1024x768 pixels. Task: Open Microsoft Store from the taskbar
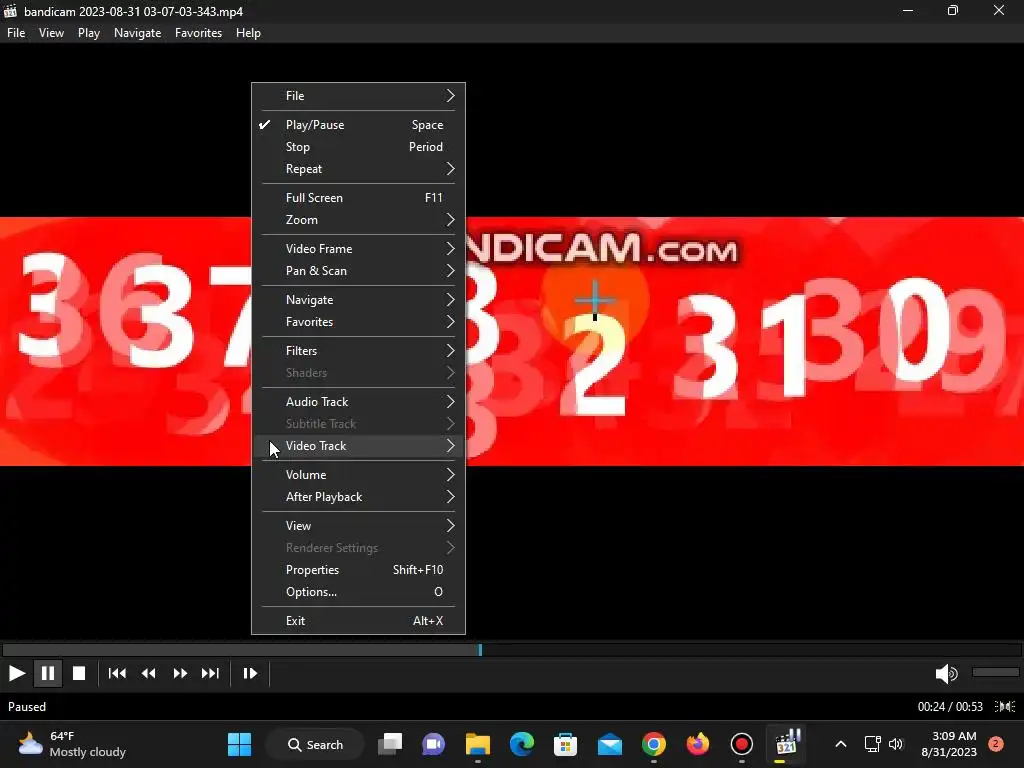566,744
